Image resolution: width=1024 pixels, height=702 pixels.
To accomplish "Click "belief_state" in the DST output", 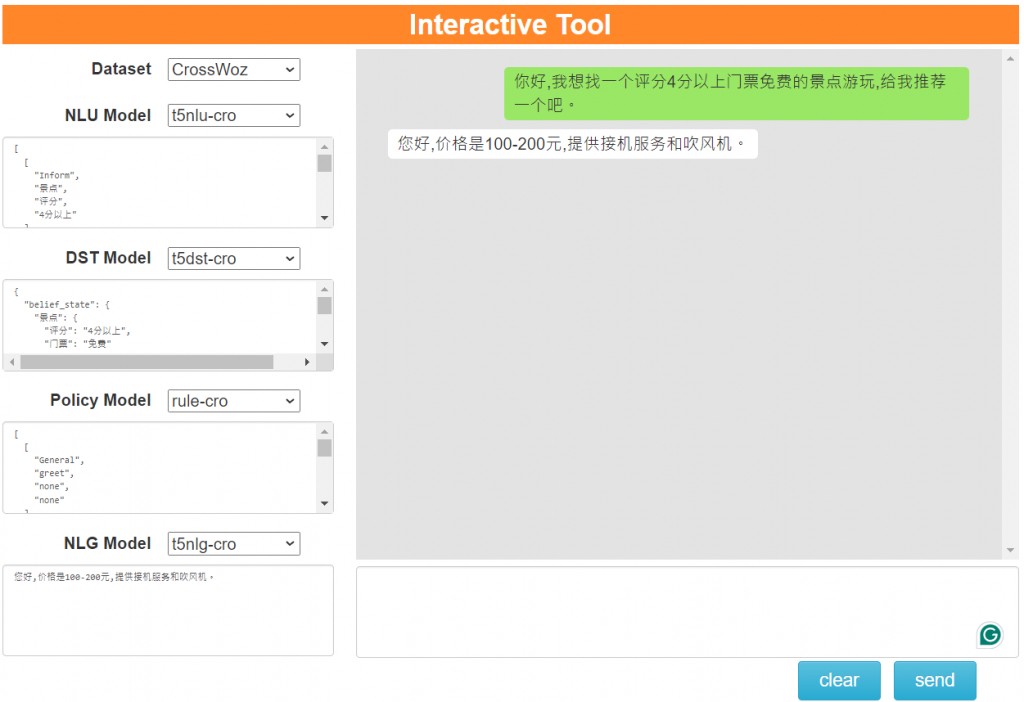I will click(x=62, y=304).
